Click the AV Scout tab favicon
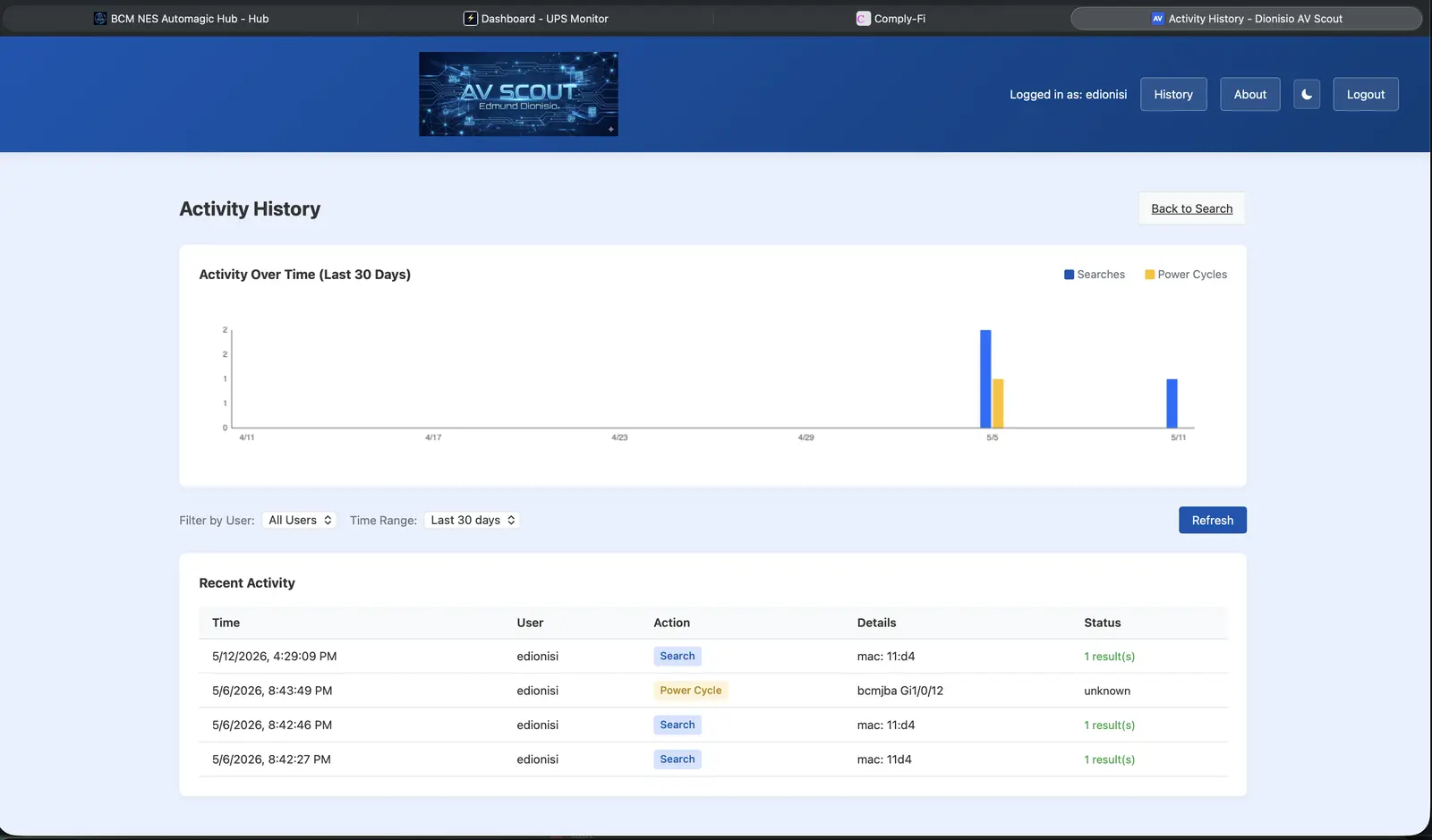This screenshot has width=1432, height=840. click(1157, 18)
